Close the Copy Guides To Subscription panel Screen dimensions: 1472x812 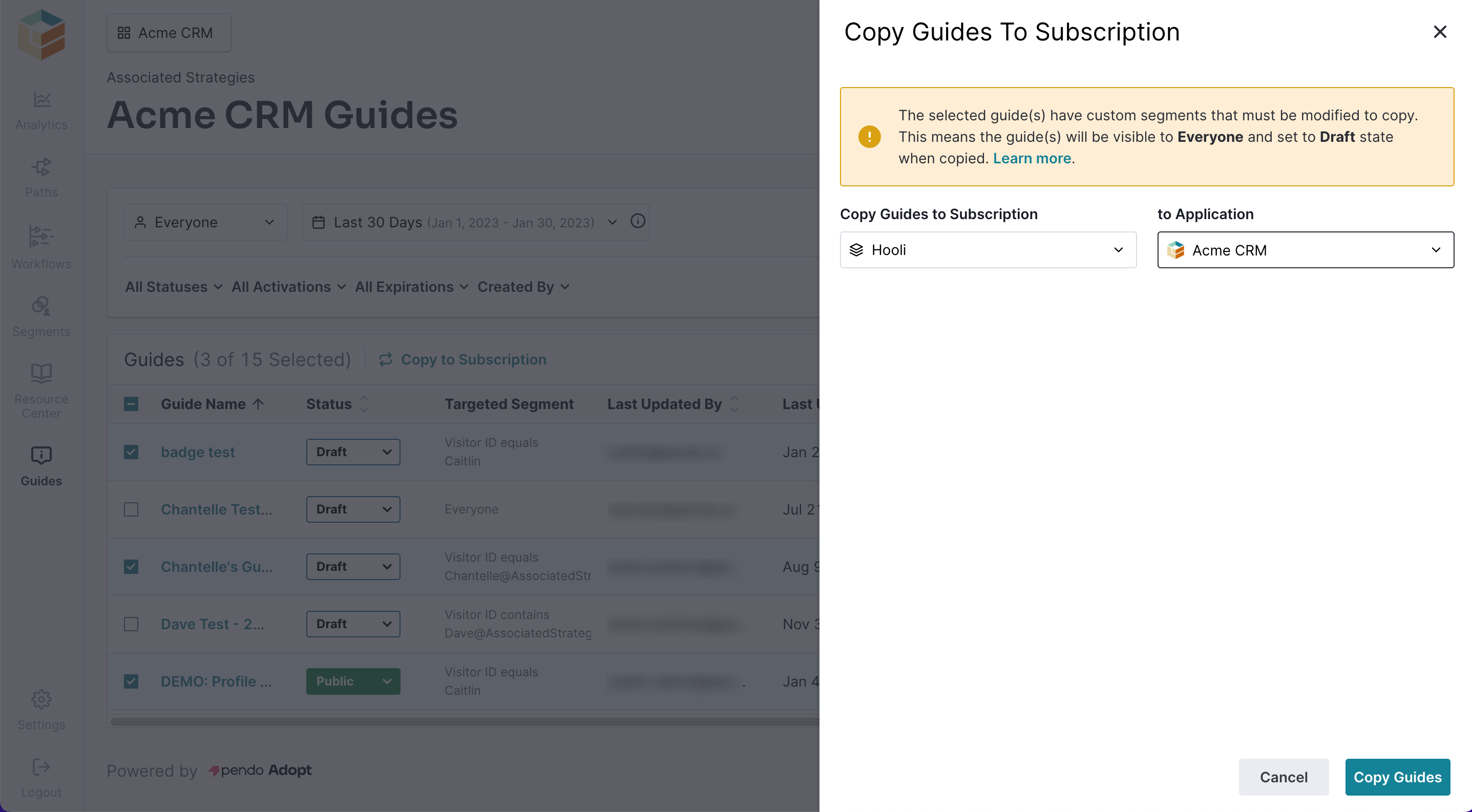[1439, 31]
